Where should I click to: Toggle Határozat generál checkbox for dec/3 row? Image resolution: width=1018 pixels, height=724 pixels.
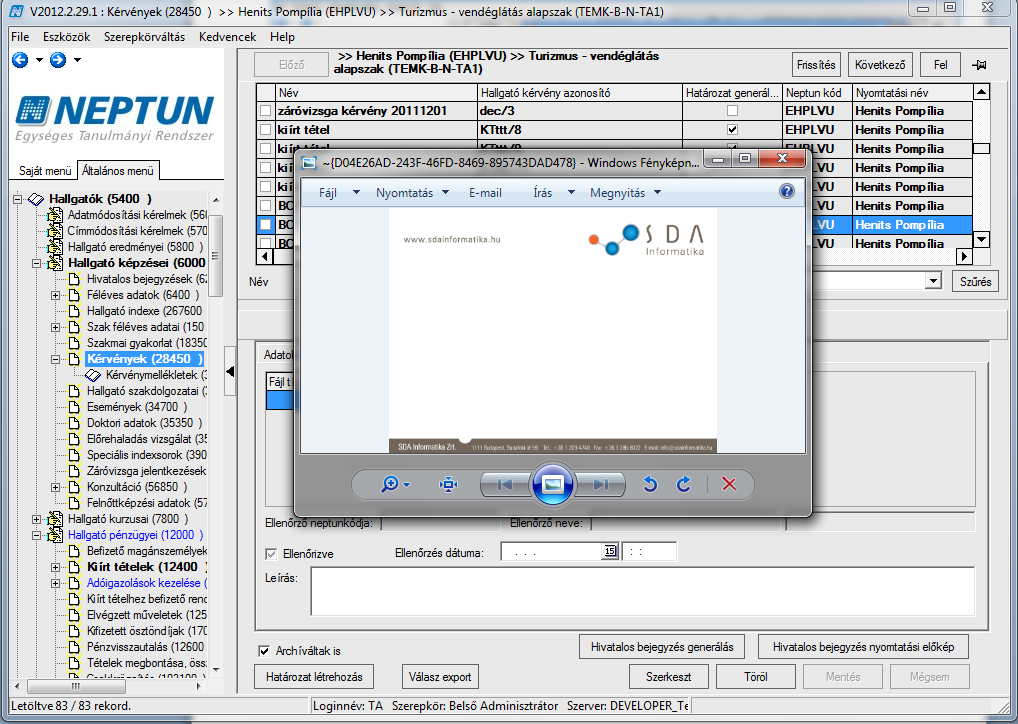click(732, 111)
